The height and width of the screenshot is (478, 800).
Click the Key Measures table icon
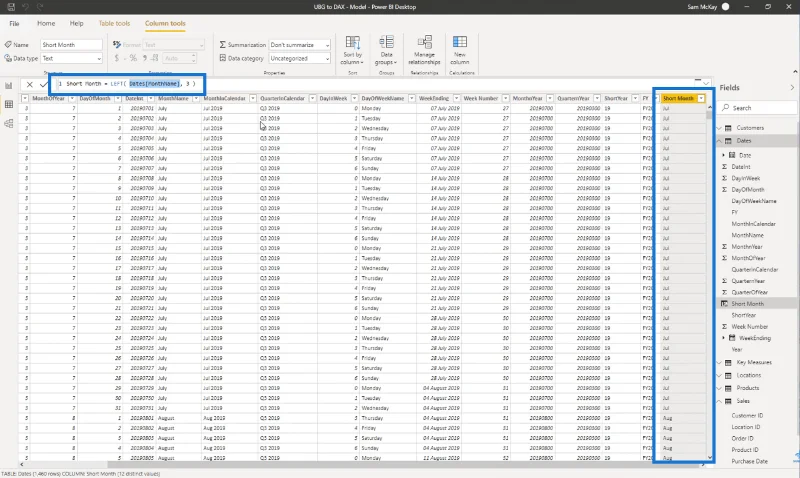click(729, 363)
